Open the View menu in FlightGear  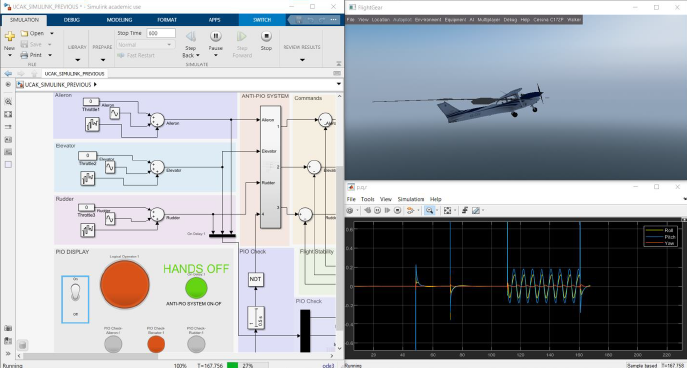click(363, 20)
